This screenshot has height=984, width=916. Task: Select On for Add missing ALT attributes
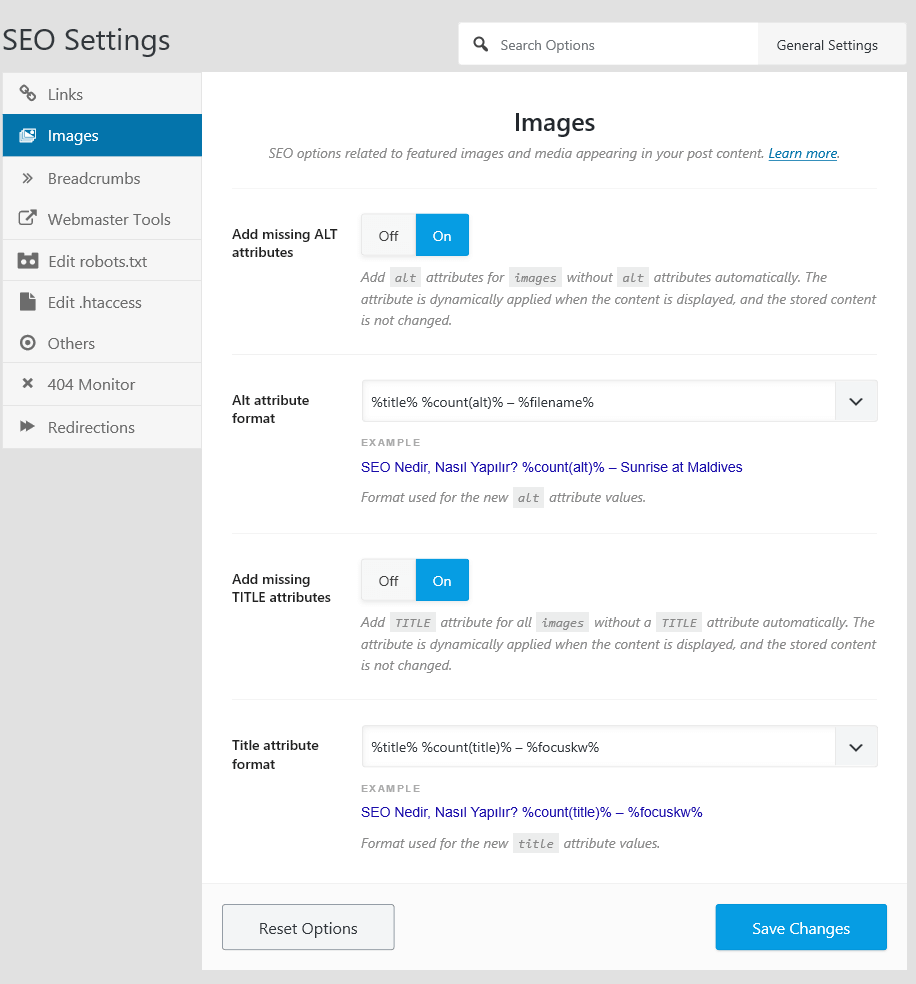(x=442, y=235)
